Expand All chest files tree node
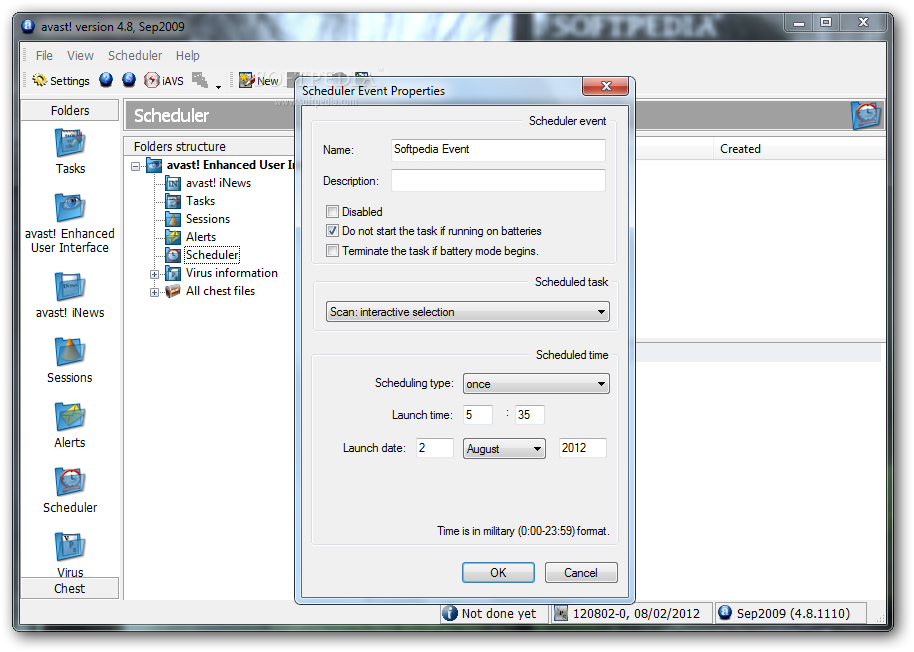 (154, 292)
